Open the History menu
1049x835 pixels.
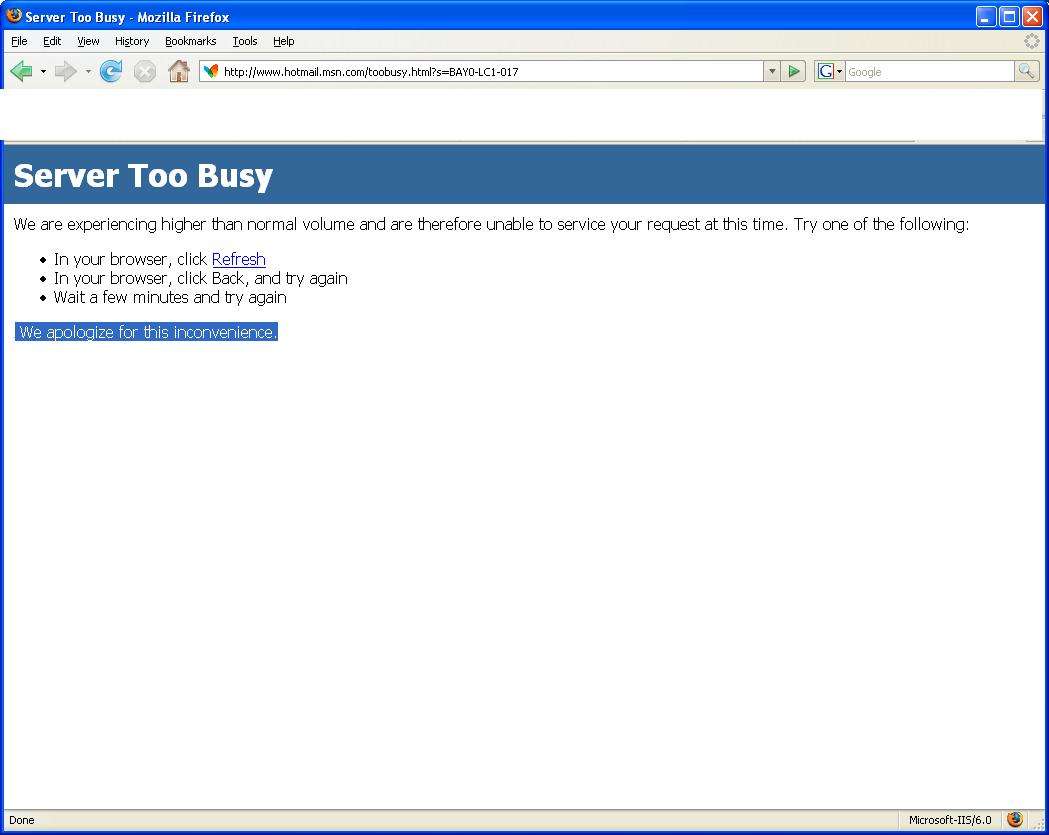pyautogui.click(x=132, y=41)
